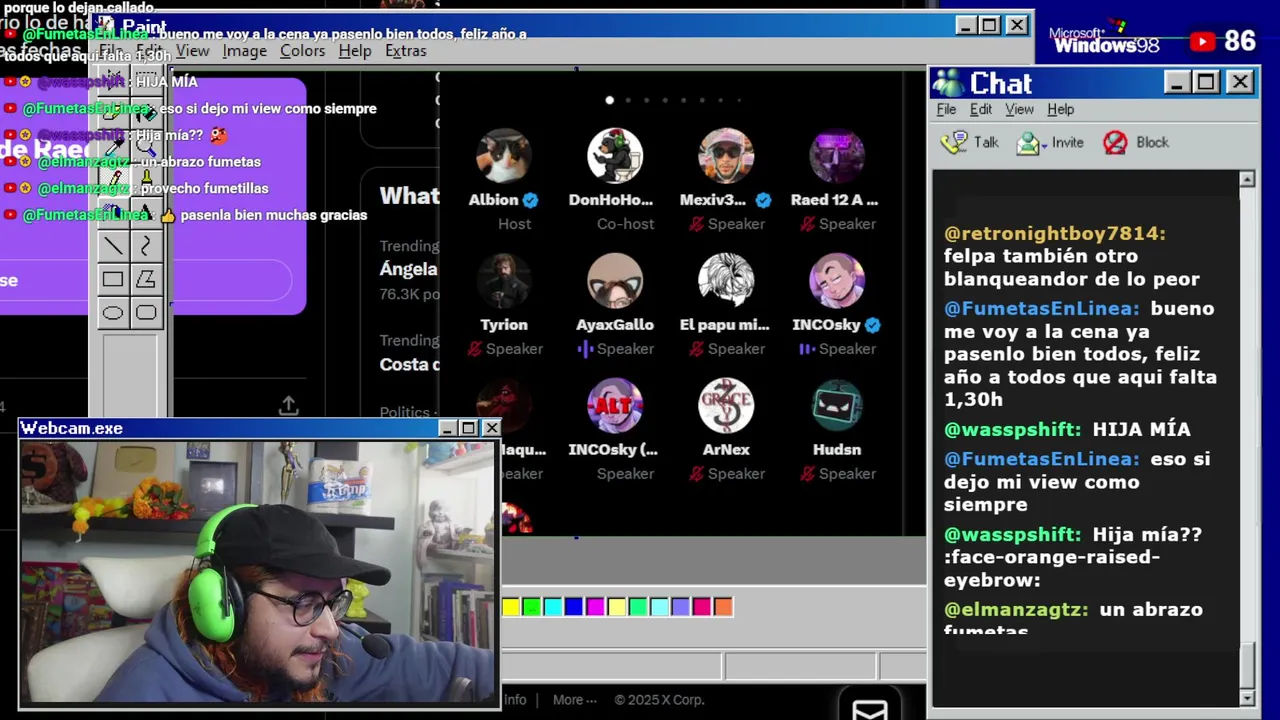This screenshot has width=1280, height=720.
Task: Minimize the Chat window
Action: click(x=1177, y=82)
